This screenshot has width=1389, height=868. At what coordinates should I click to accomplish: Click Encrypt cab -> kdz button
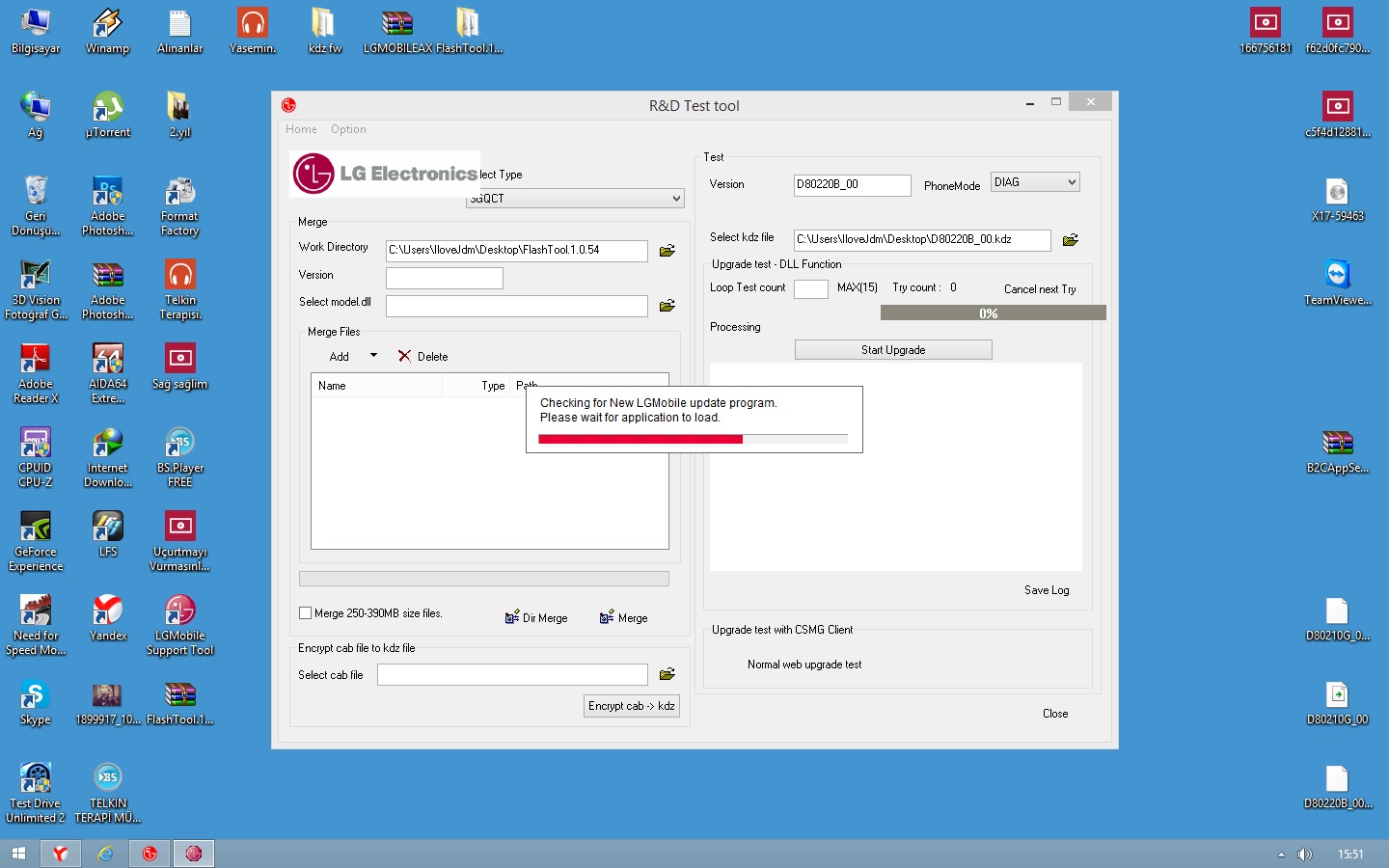(632, 706)
